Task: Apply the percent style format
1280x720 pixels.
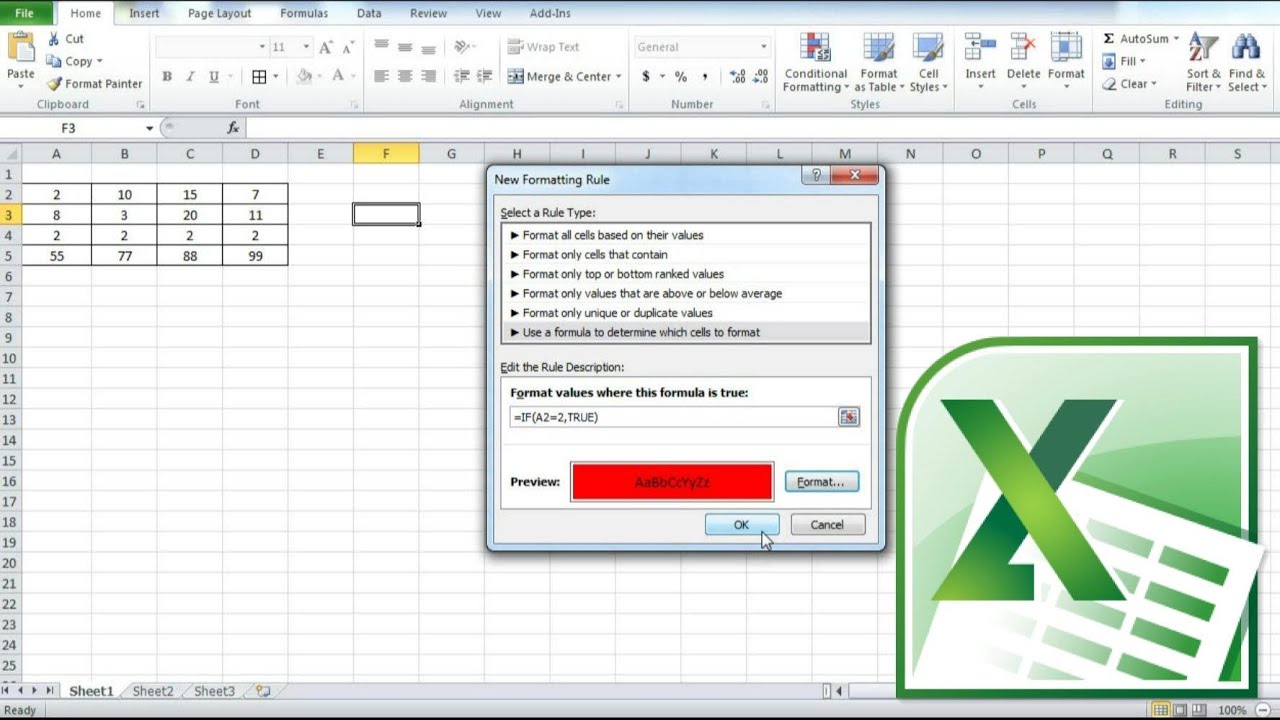Action: coord(681,77)
